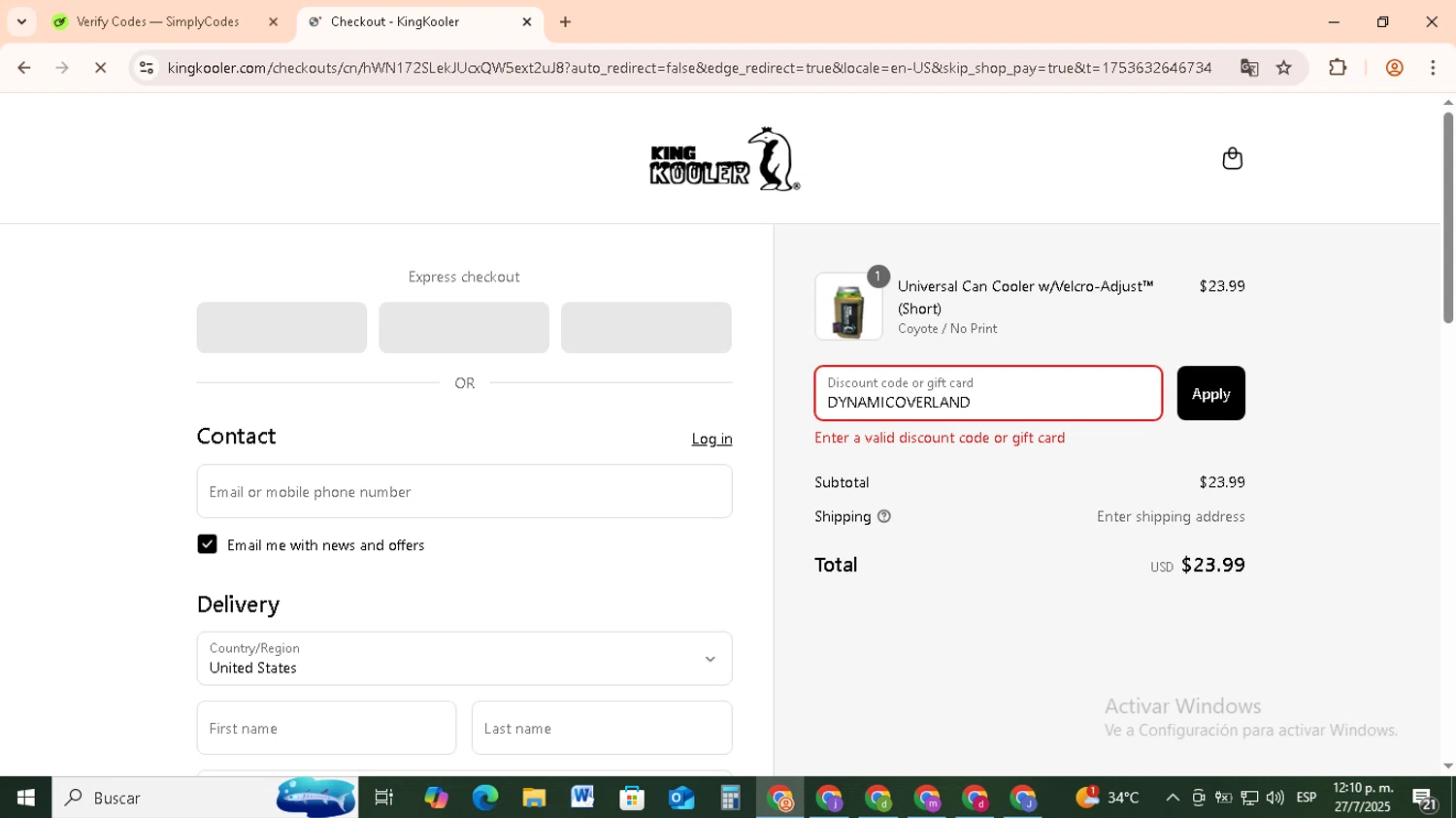This screenshot has height=818, width=1456.
Task: Open the Calculator from the taskbar
Action: (x=730, y=798)
